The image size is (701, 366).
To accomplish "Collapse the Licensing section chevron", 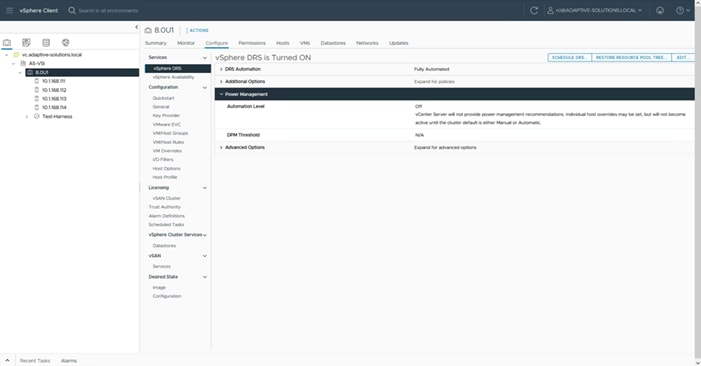I will point(205,188).
